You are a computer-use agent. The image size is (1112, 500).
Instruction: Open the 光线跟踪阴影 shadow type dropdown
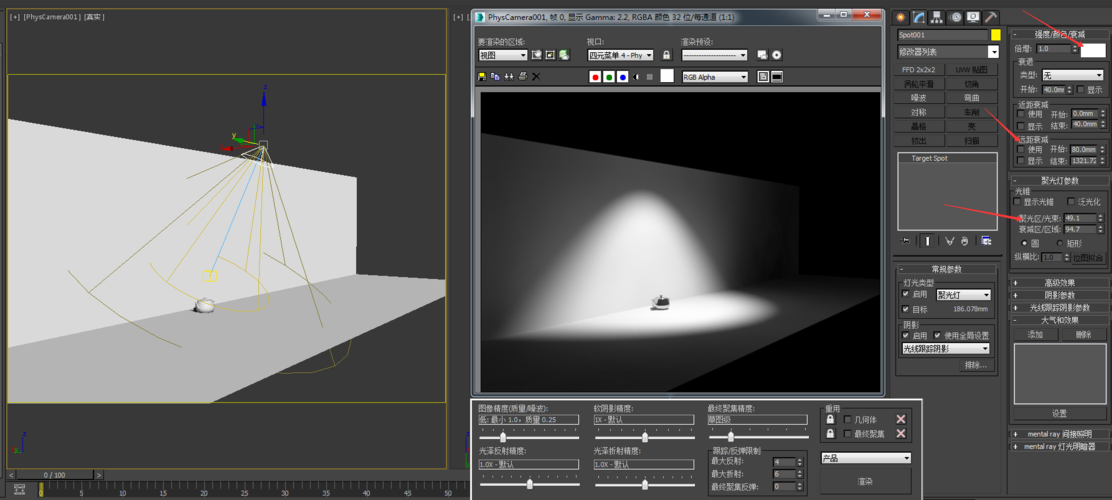[x=946, y=349]
